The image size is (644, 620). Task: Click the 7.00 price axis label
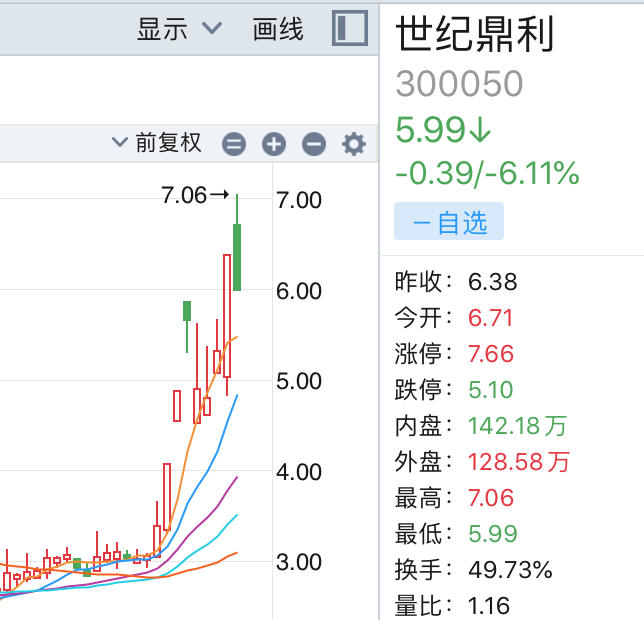point(299,200)
